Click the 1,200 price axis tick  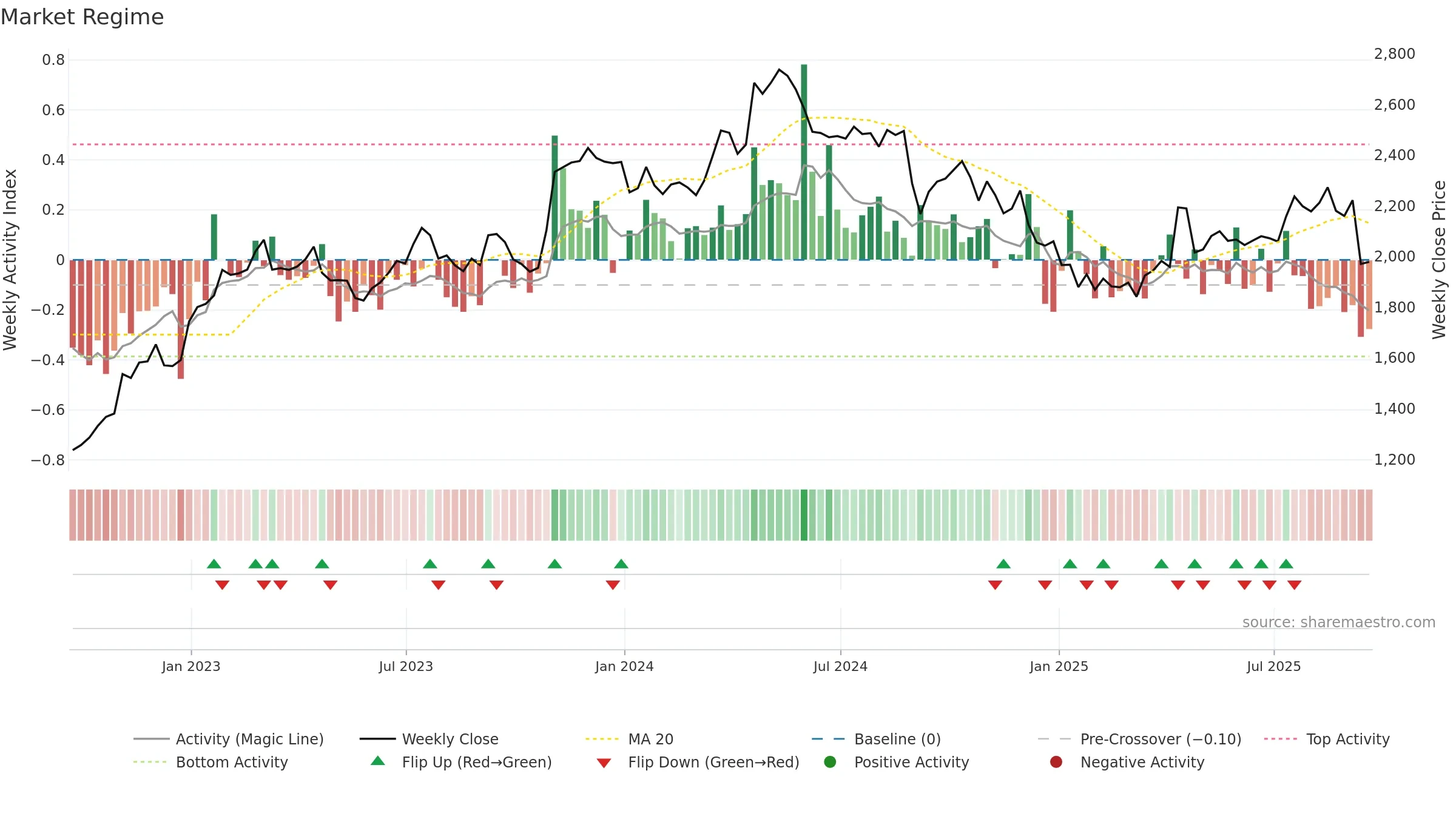click(x=1394, y=459)
